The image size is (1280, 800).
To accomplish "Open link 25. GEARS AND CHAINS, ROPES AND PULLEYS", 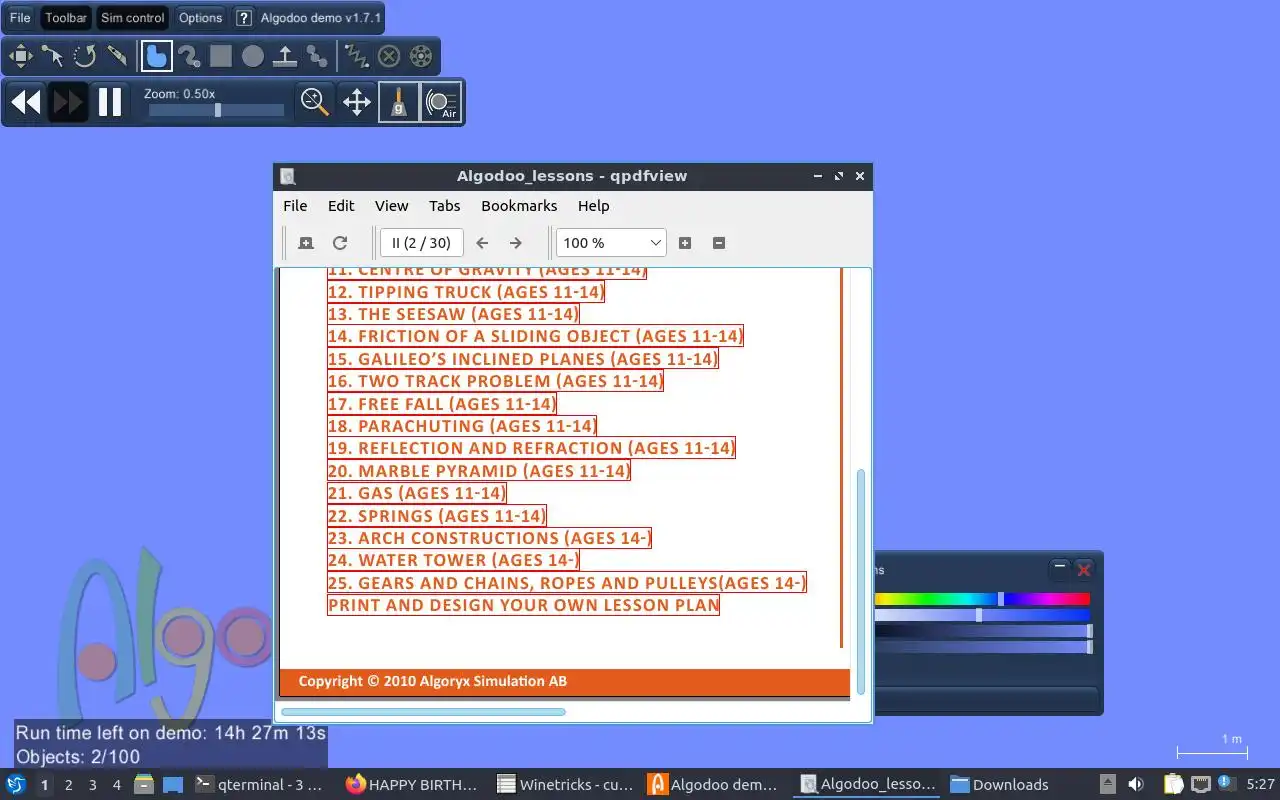I will (x=567, y=583).
